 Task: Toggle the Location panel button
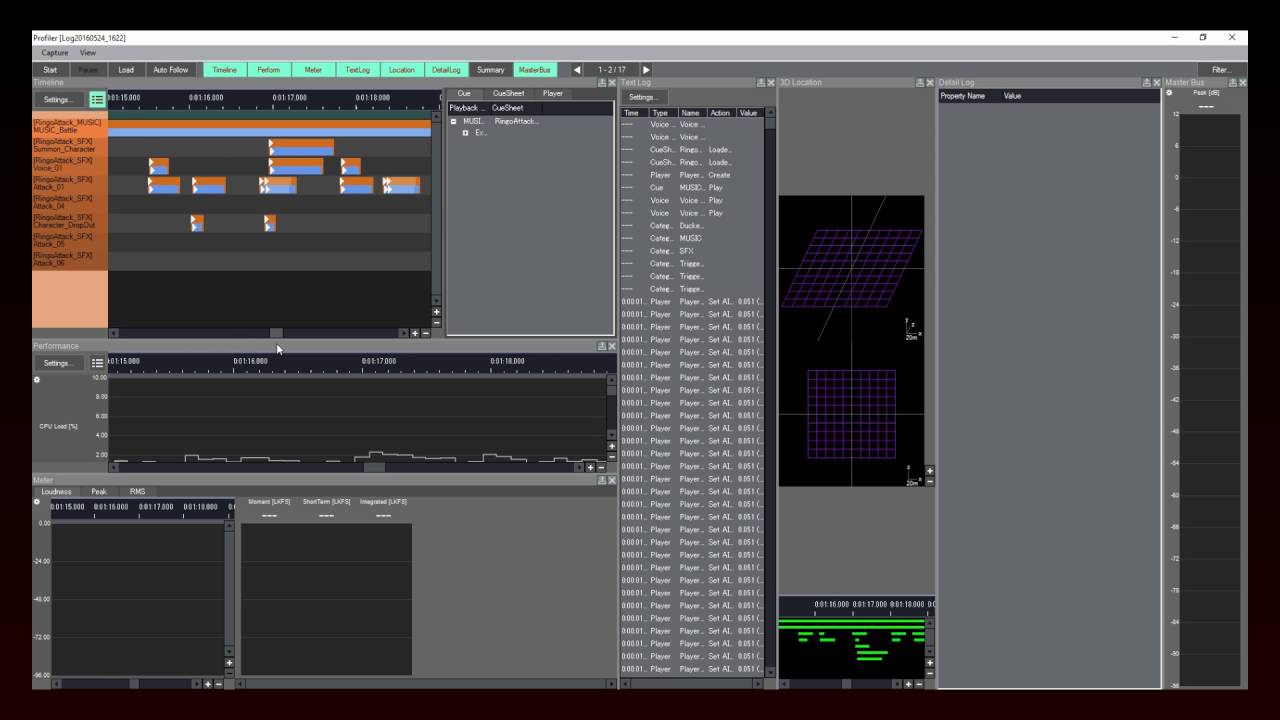401,70
